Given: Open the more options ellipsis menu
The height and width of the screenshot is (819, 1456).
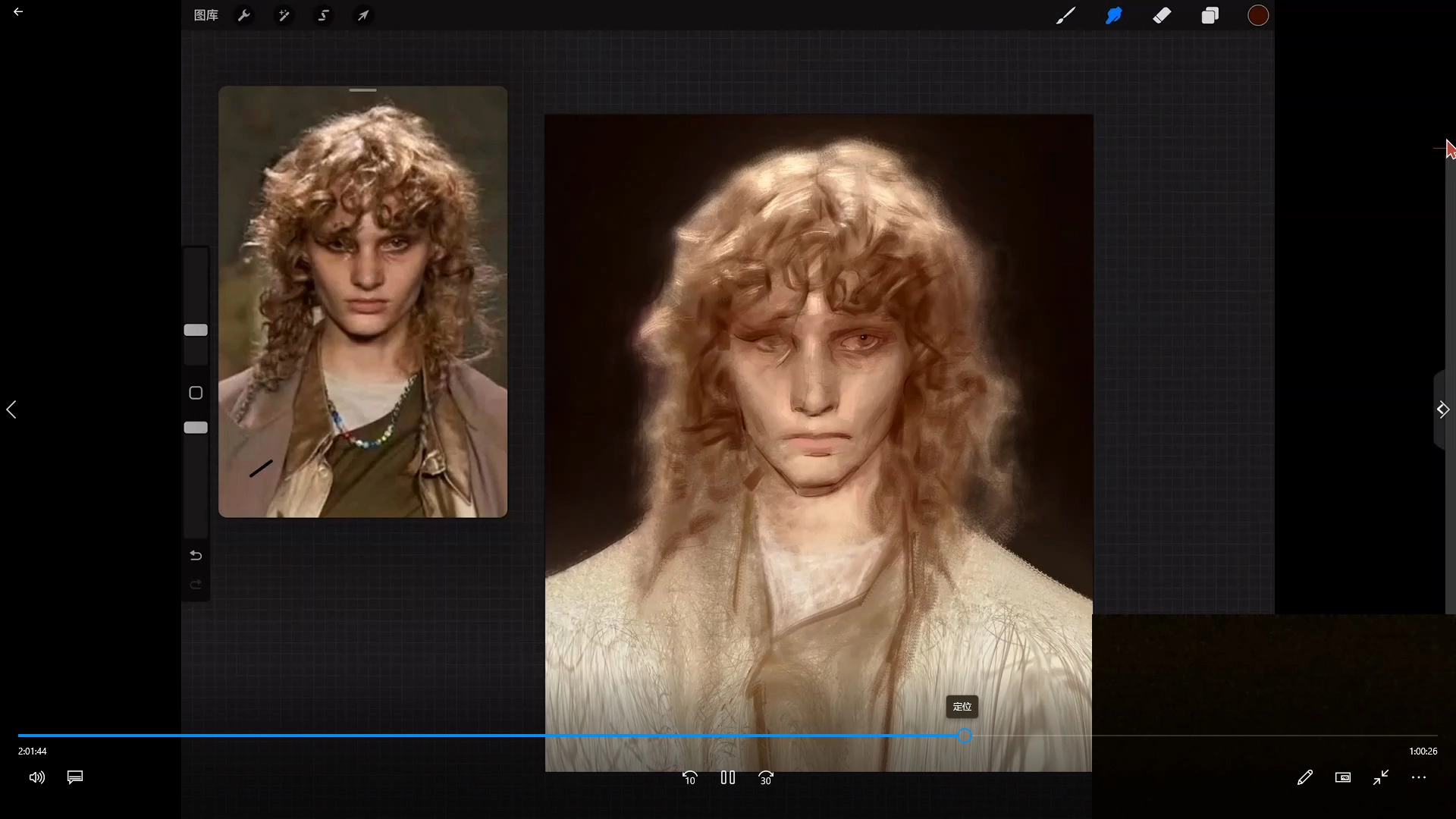Looking at the screenshot, I should pos(1419,777).
